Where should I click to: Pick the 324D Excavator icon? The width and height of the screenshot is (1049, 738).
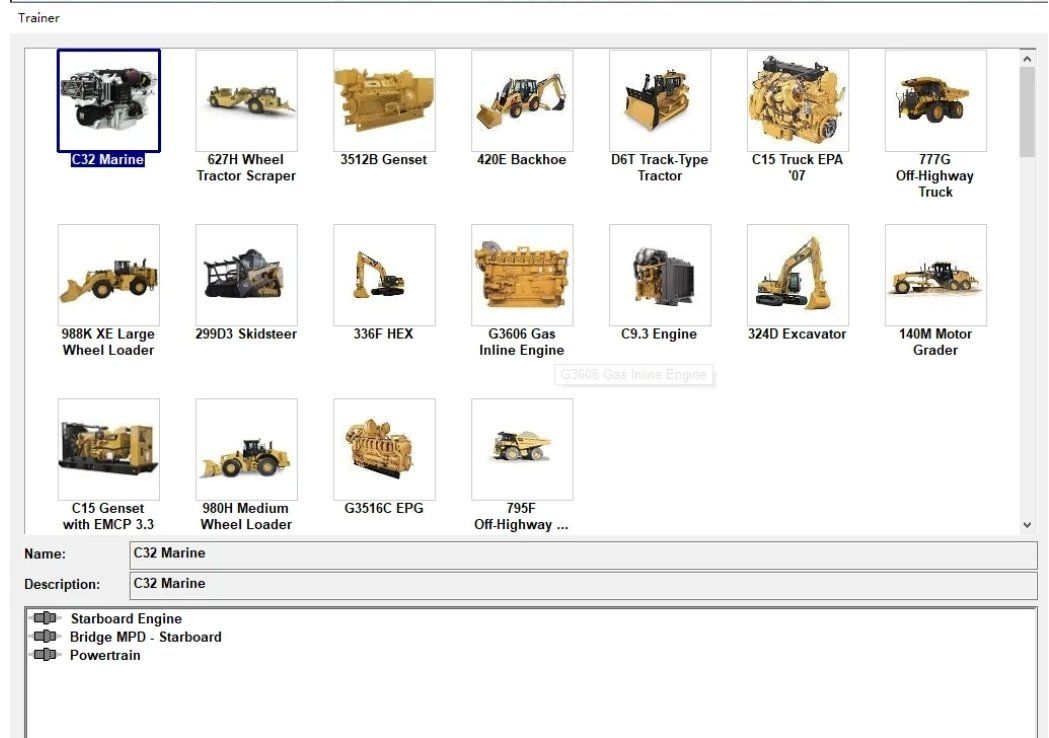[798, 275]
